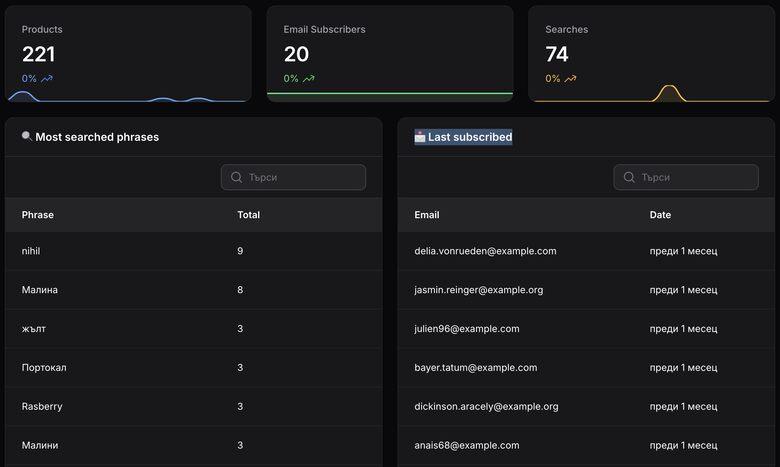780x467 pixels.
Task: Click the Products sparkline chart
Action: 128,96
